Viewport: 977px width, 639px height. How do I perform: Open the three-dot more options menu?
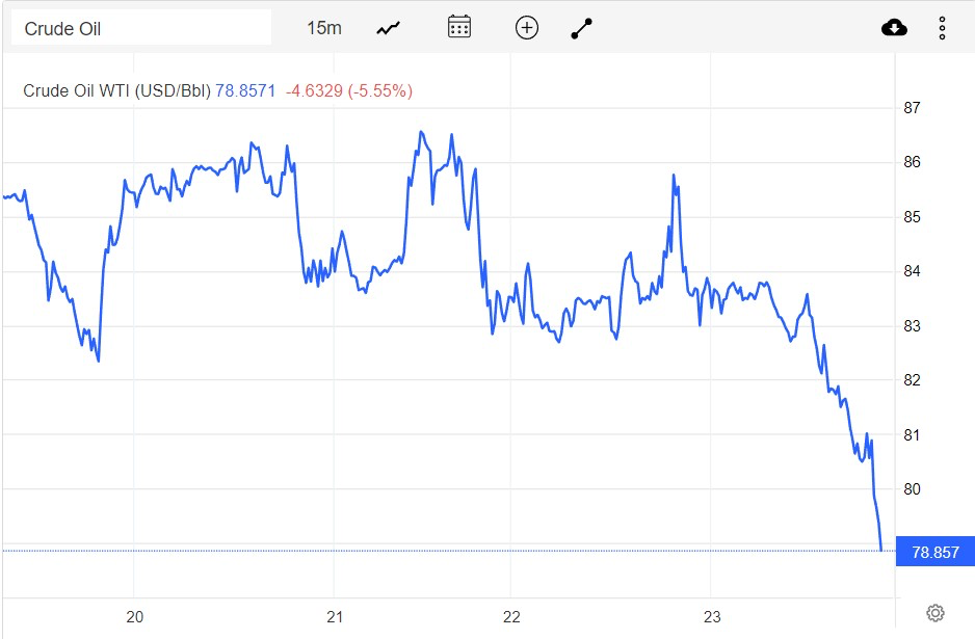tap(942, 28)
